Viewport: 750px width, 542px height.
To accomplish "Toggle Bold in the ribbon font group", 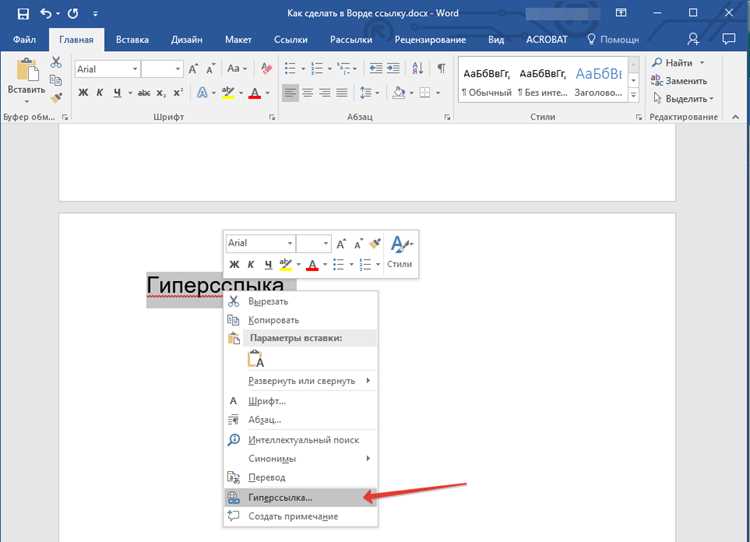I will [x=83, y=93].
